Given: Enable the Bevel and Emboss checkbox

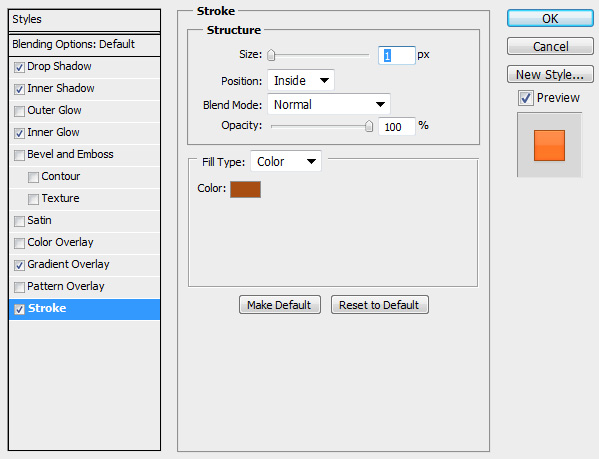Looking at the screenshot, I should [x=19, y=155].
